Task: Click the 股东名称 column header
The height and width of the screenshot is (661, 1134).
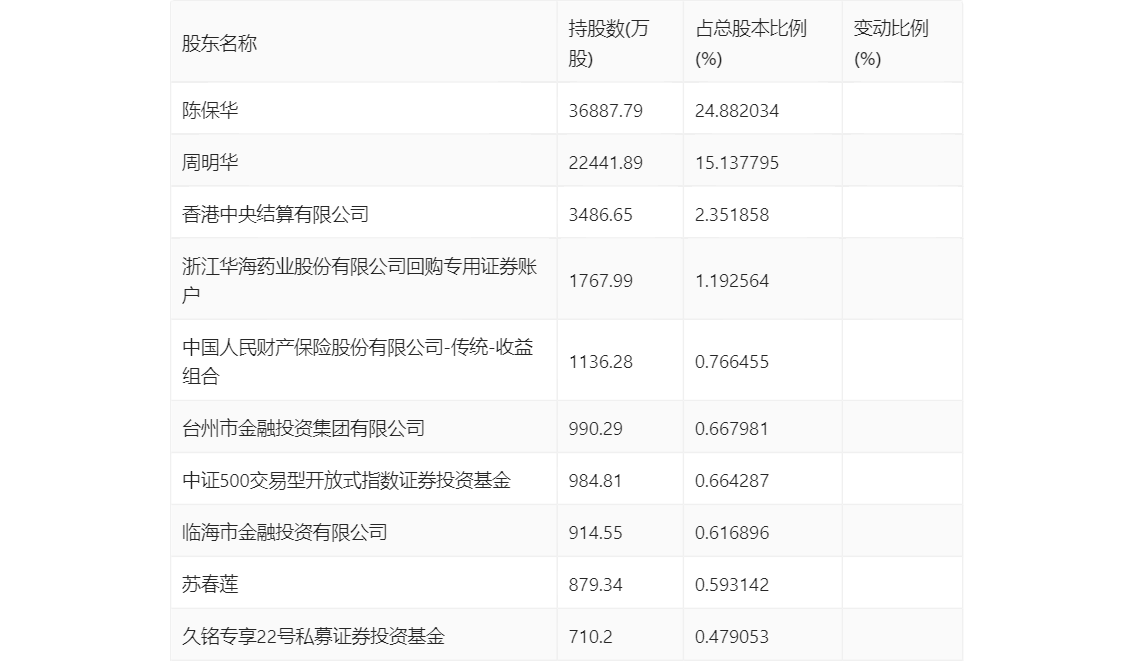Action: pos(219,43)
